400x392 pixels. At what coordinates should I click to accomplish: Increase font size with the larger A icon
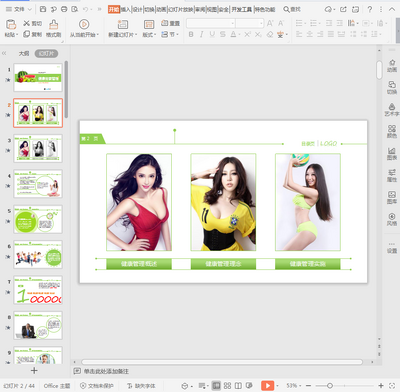click(x=270, y=23)
